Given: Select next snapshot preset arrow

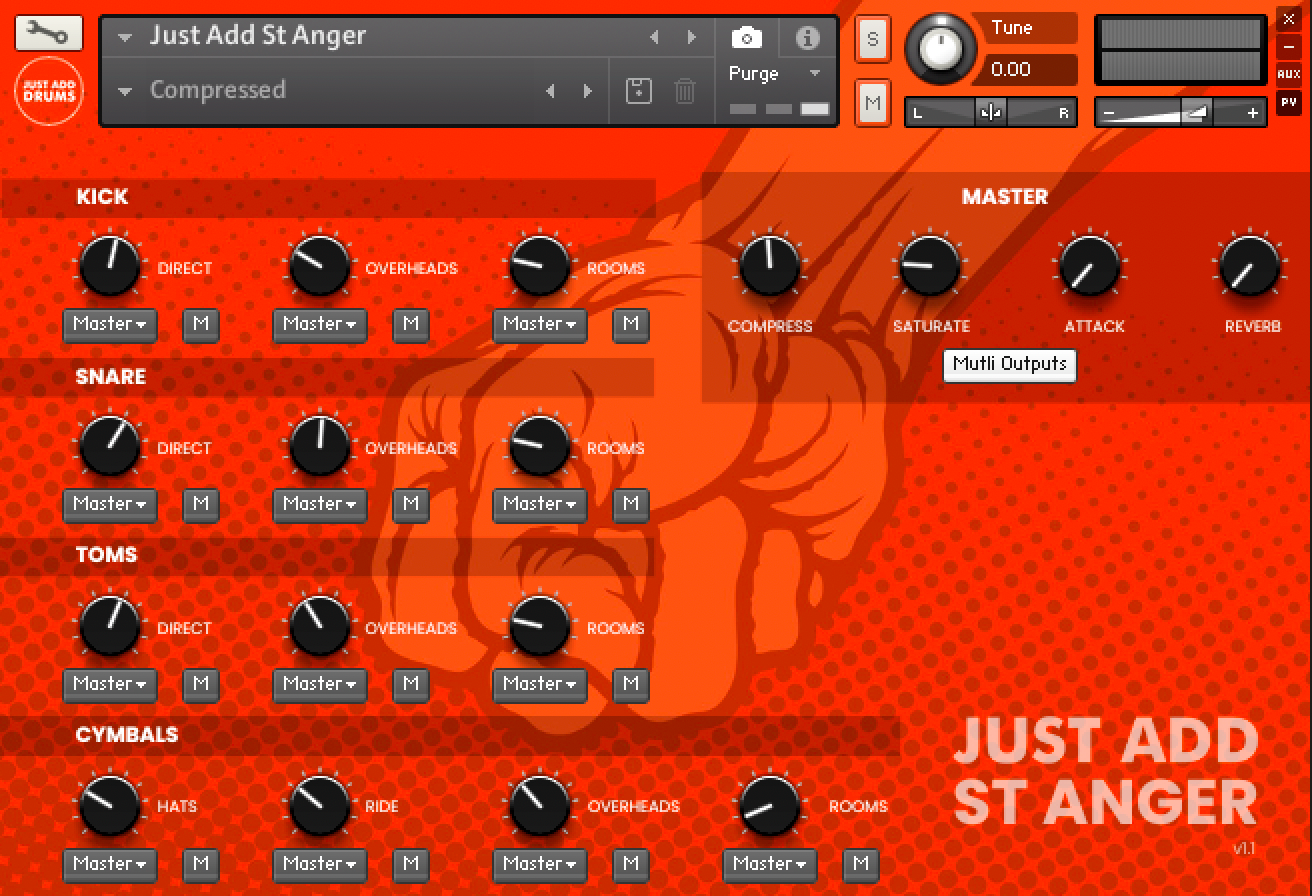Looking at the screenshot, I should [x=587, y=91].
